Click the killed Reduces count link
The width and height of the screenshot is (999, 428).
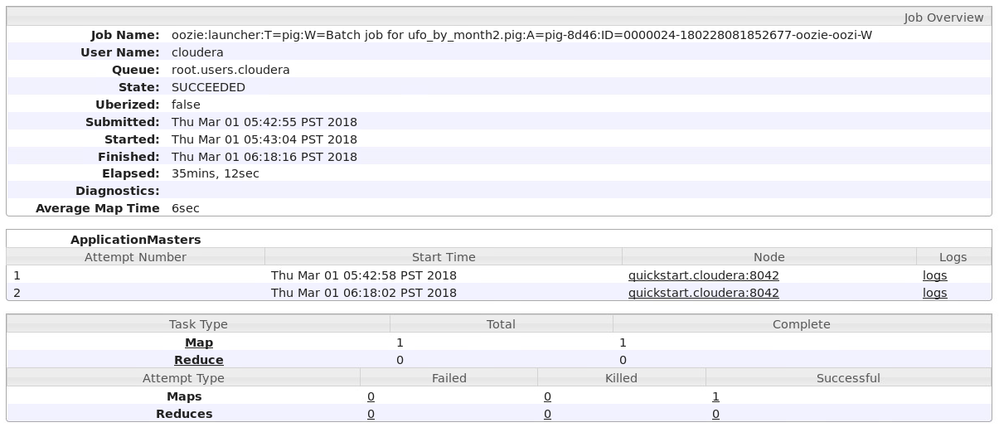pos(547,414)
